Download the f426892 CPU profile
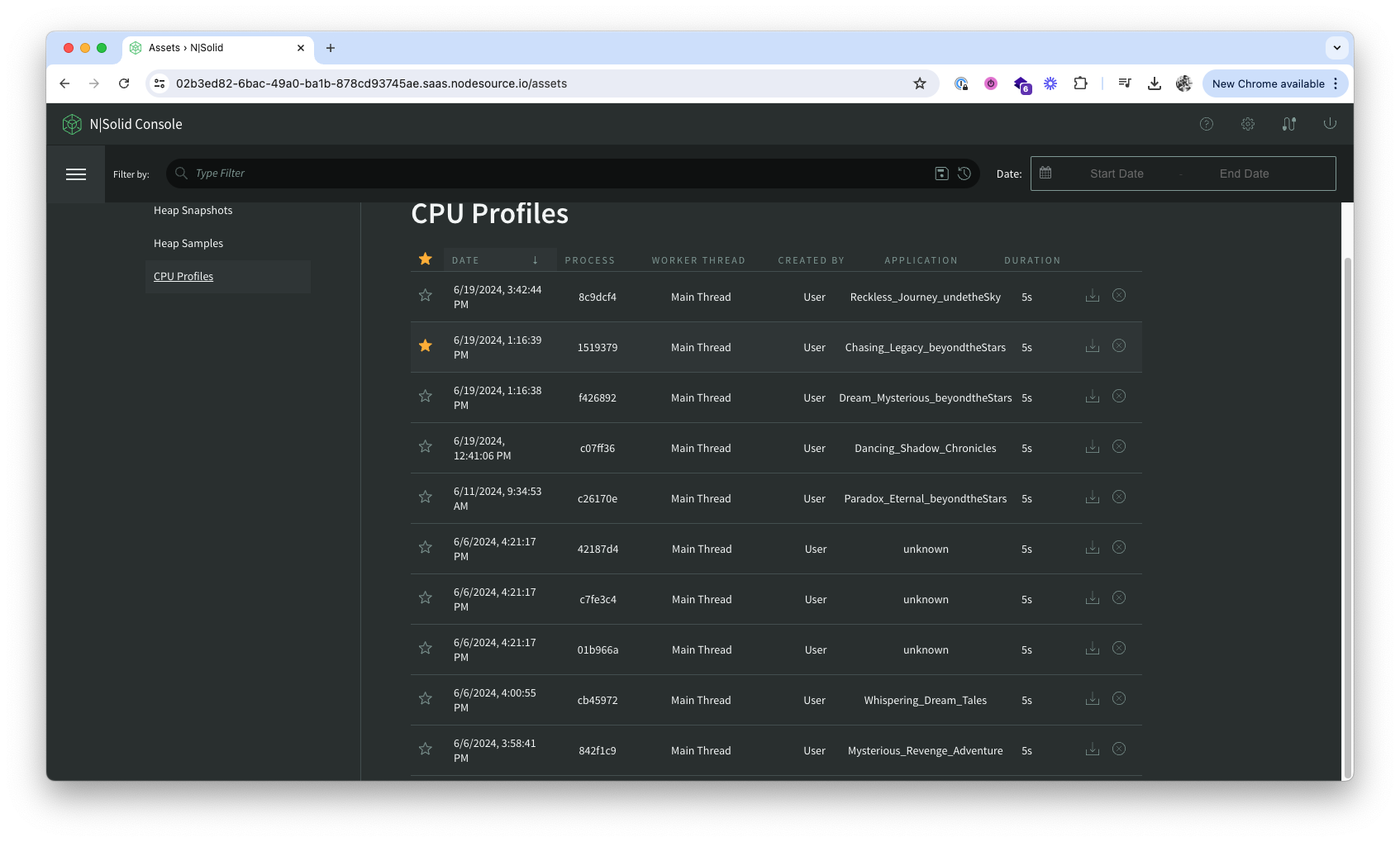Image resolution: width=1400 pixels, height=842 pixels. point(1093,397)
